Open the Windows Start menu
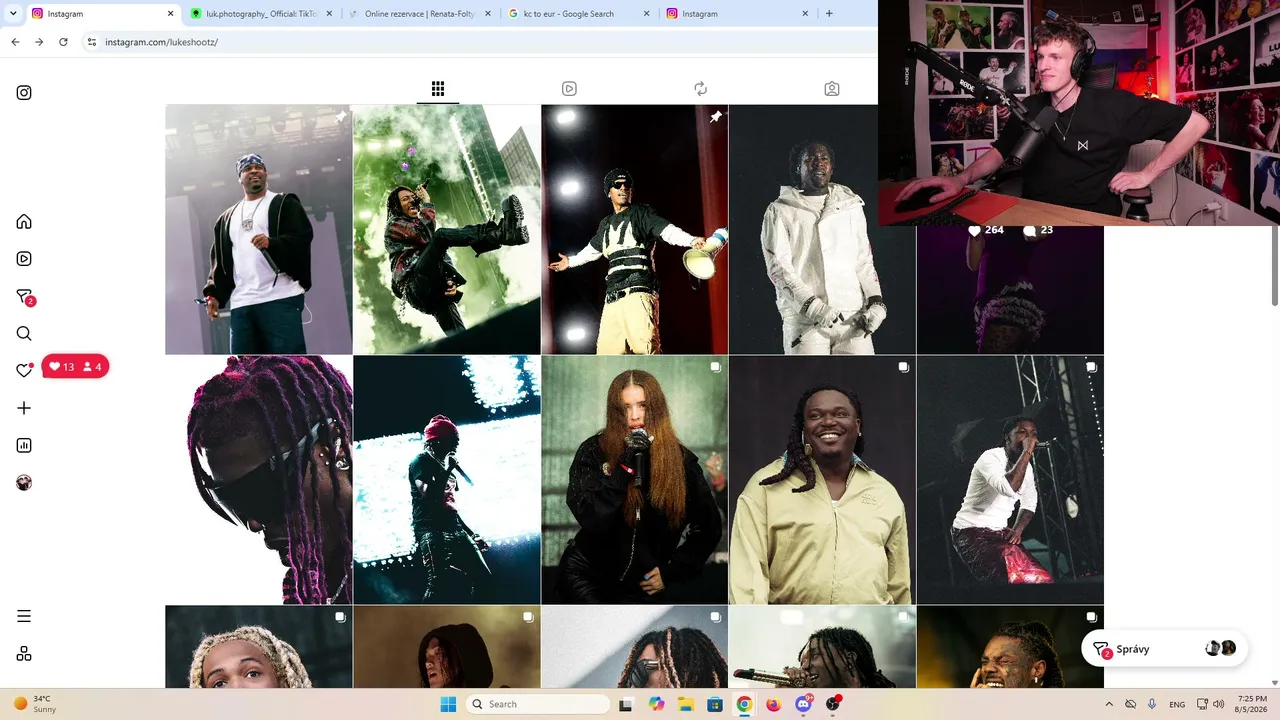The image size is (1280, 720). tap(447, 704)
